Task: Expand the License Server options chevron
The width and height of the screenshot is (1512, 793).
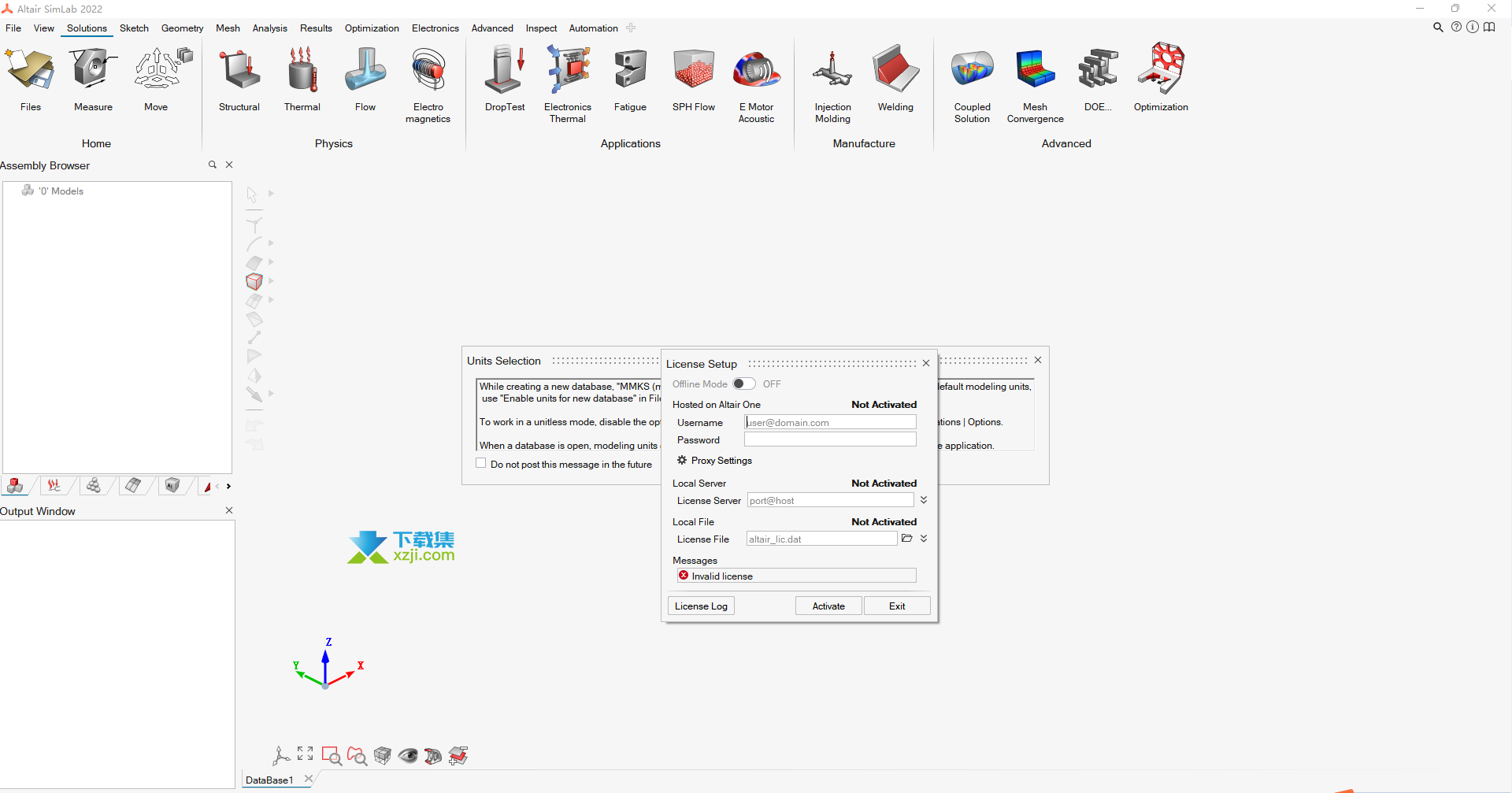Action: point(924,500)
